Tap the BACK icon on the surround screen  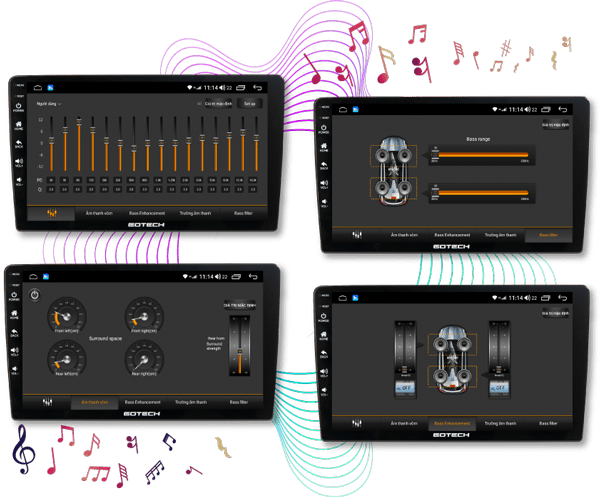pyautogui.click(x=16, y=332)
